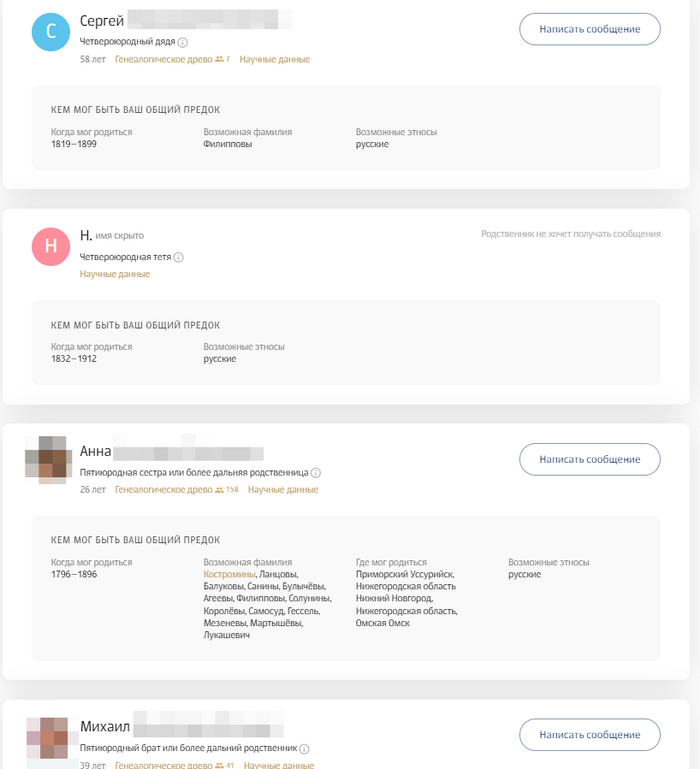700x769 pixels.
Task: Click Сергей's blue "С" avatar
Action: click(x=51, y=31)
